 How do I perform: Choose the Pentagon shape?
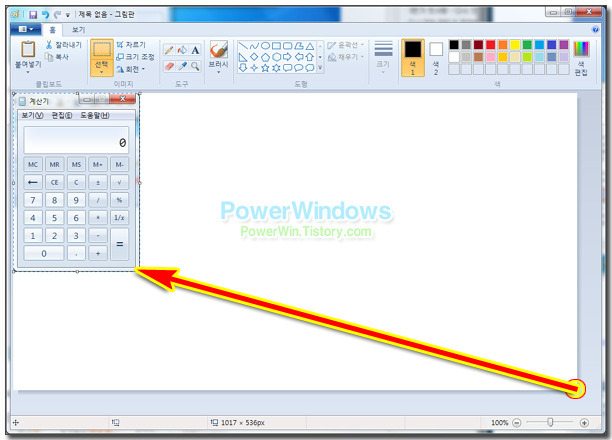point(265,57)
